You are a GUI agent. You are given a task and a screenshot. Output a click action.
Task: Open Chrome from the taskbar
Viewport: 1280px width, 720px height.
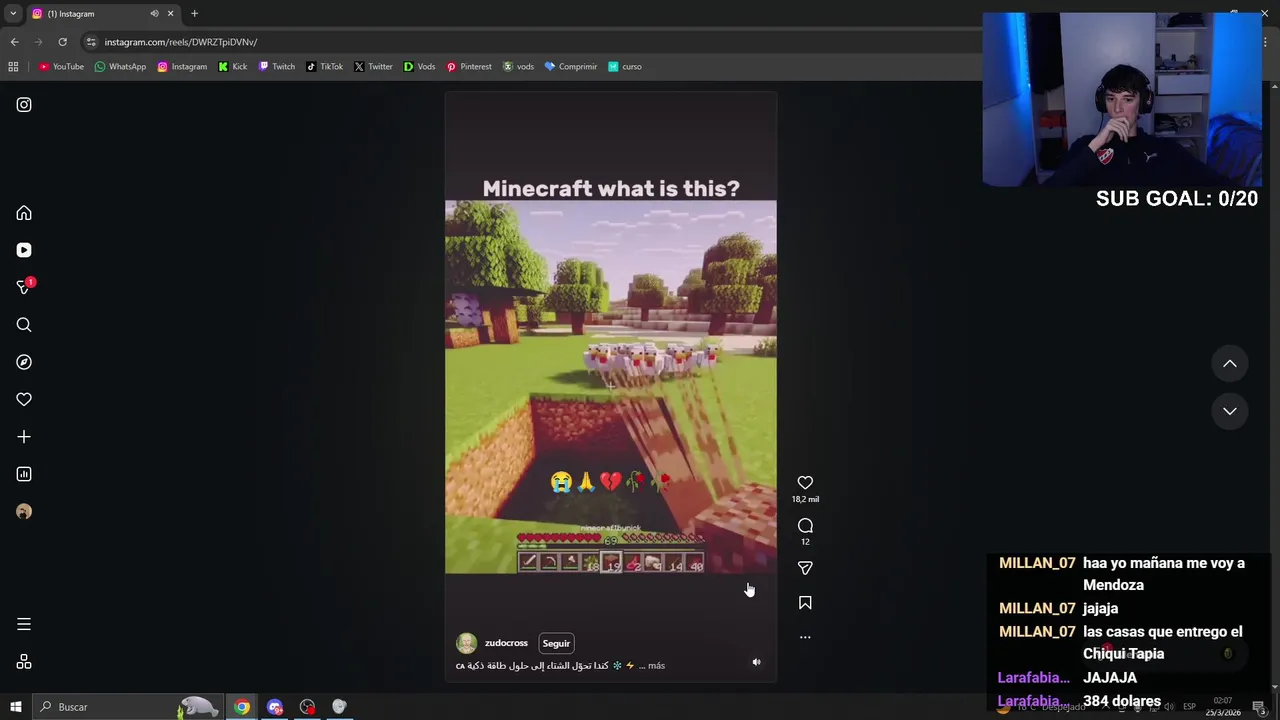(x=242, y=707)
